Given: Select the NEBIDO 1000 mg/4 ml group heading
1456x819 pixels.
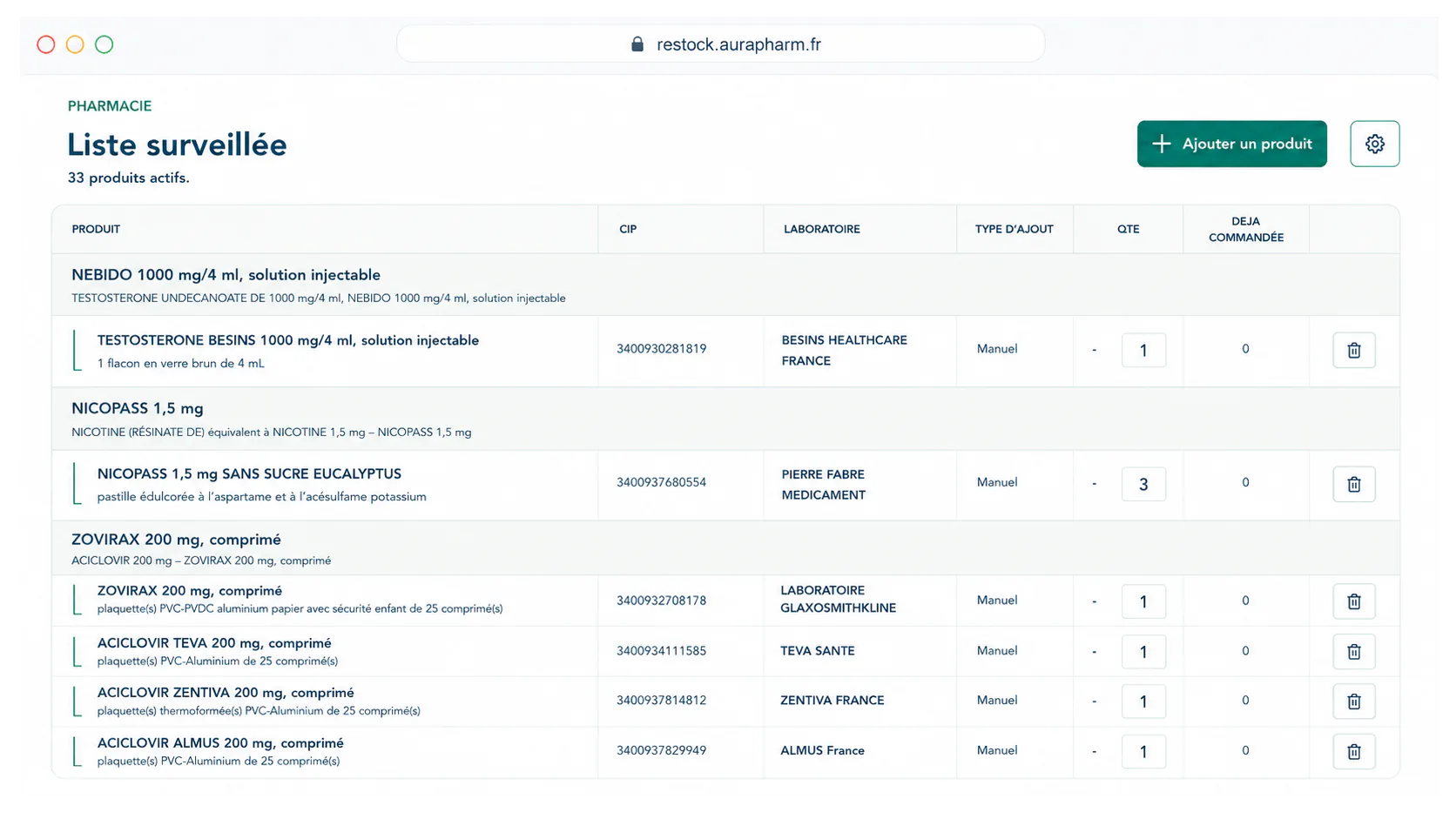Looking at the screenshot, I should coord(226,275).
